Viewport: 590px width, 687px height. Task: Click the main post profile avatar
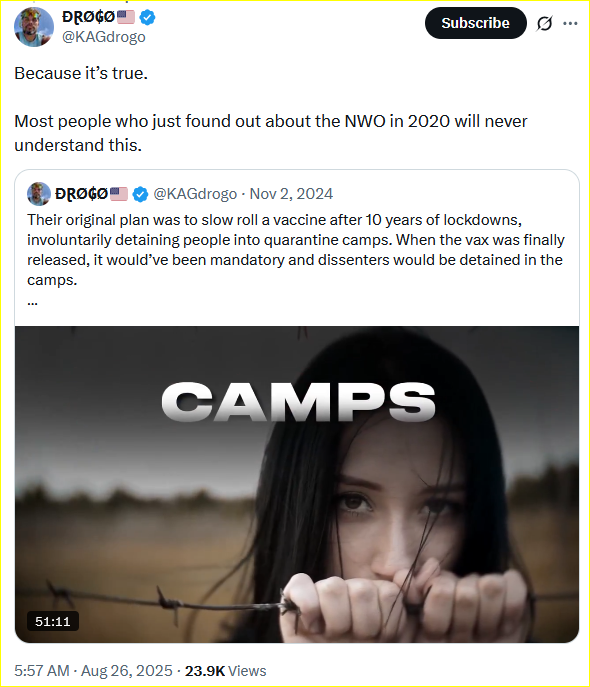[34, 27]
